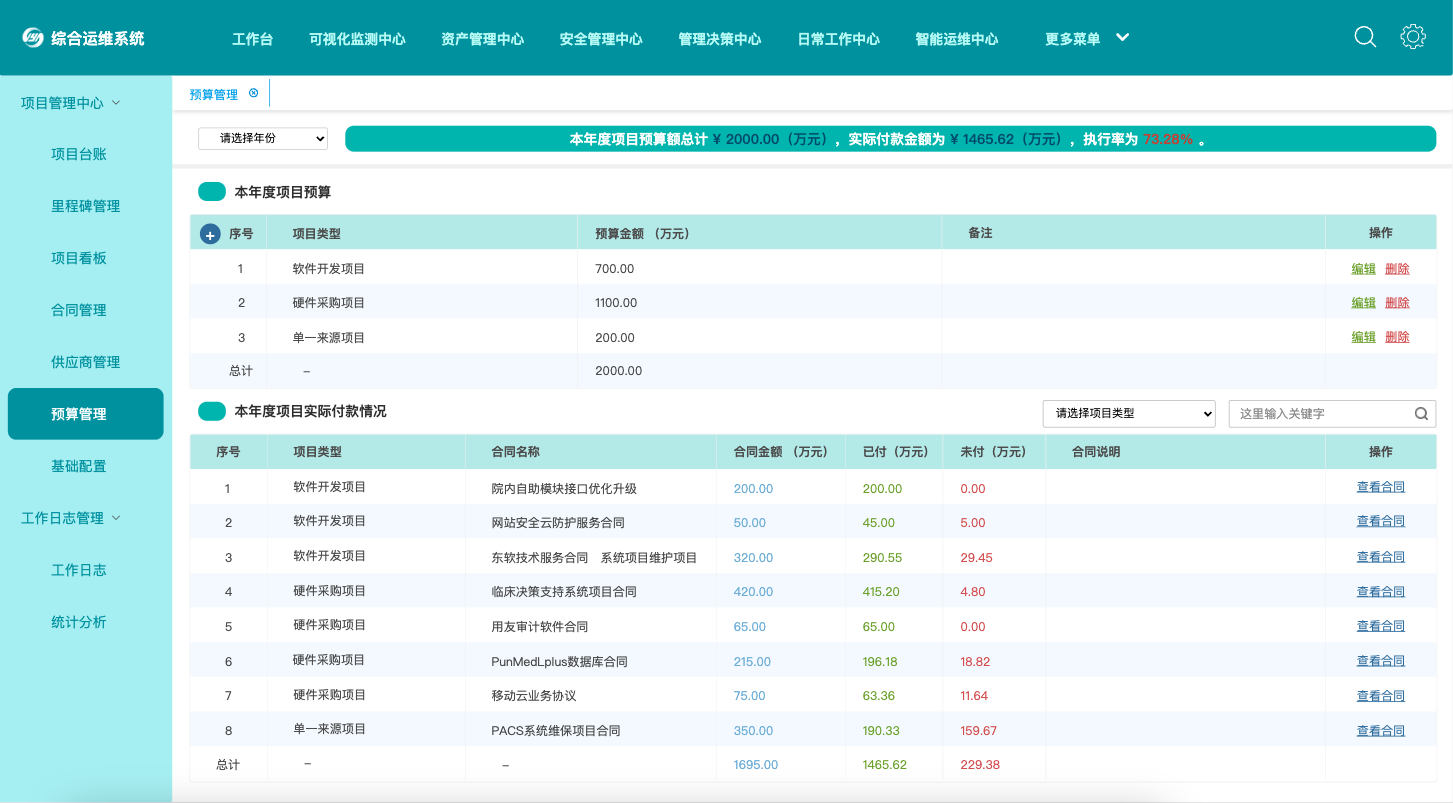Viewport: 1453px width, 803px height.
Task: Collapse the 项目管理中心 menu group
Action: [71, 103]
